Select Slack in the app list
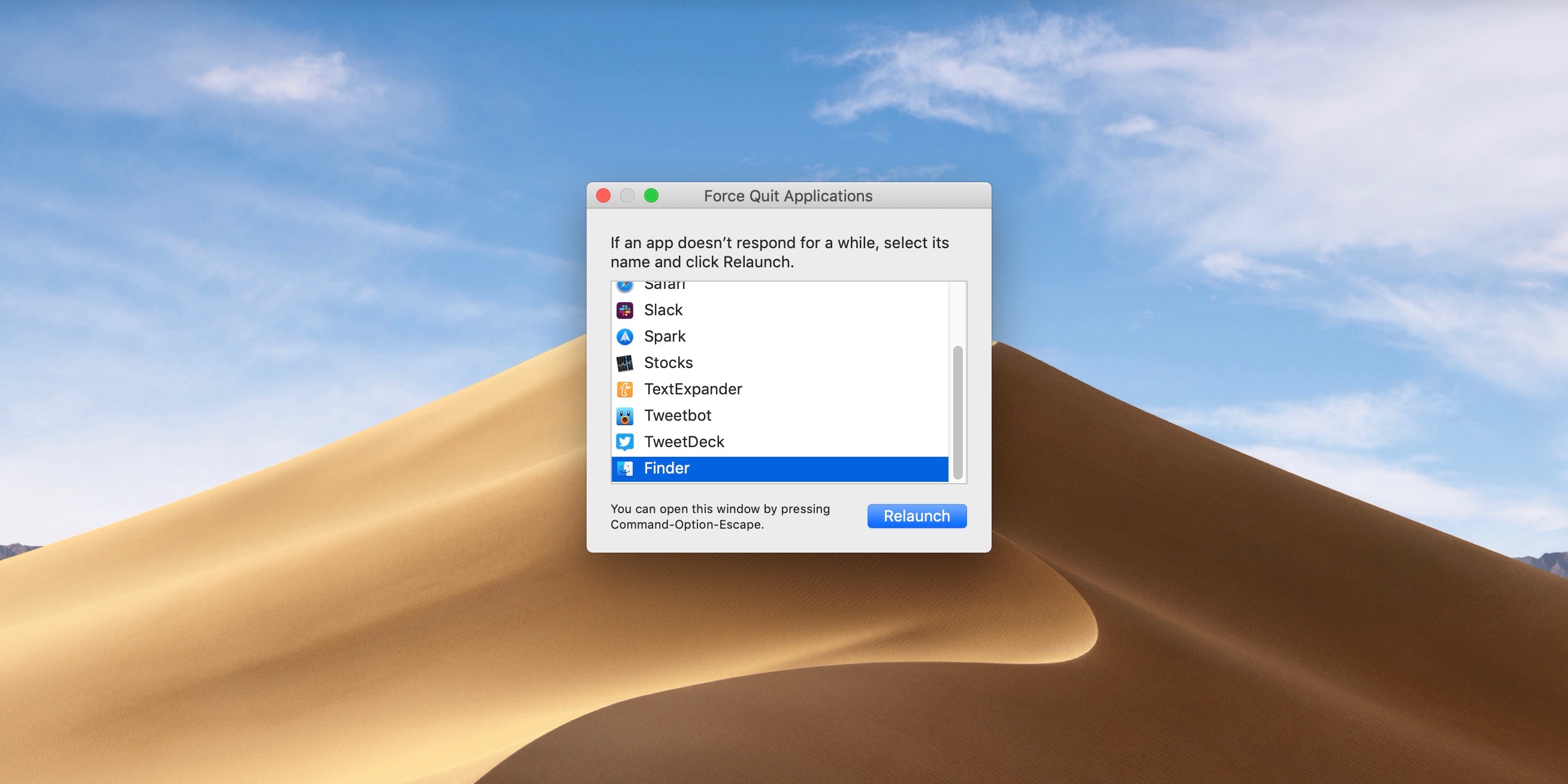This screenshot has height=784, width=1568. coord(663,310)
